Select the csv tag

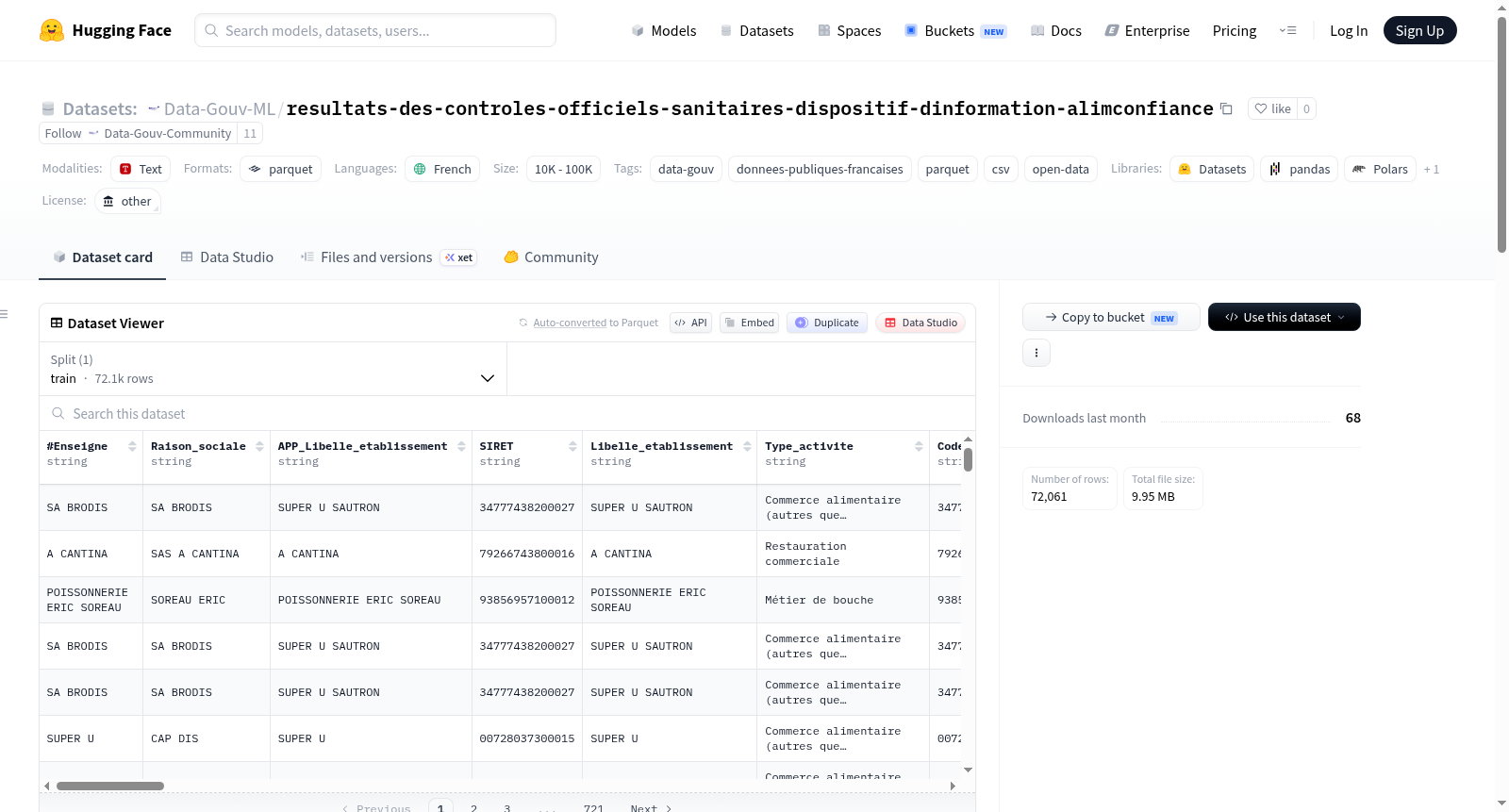pos(1001,169)
